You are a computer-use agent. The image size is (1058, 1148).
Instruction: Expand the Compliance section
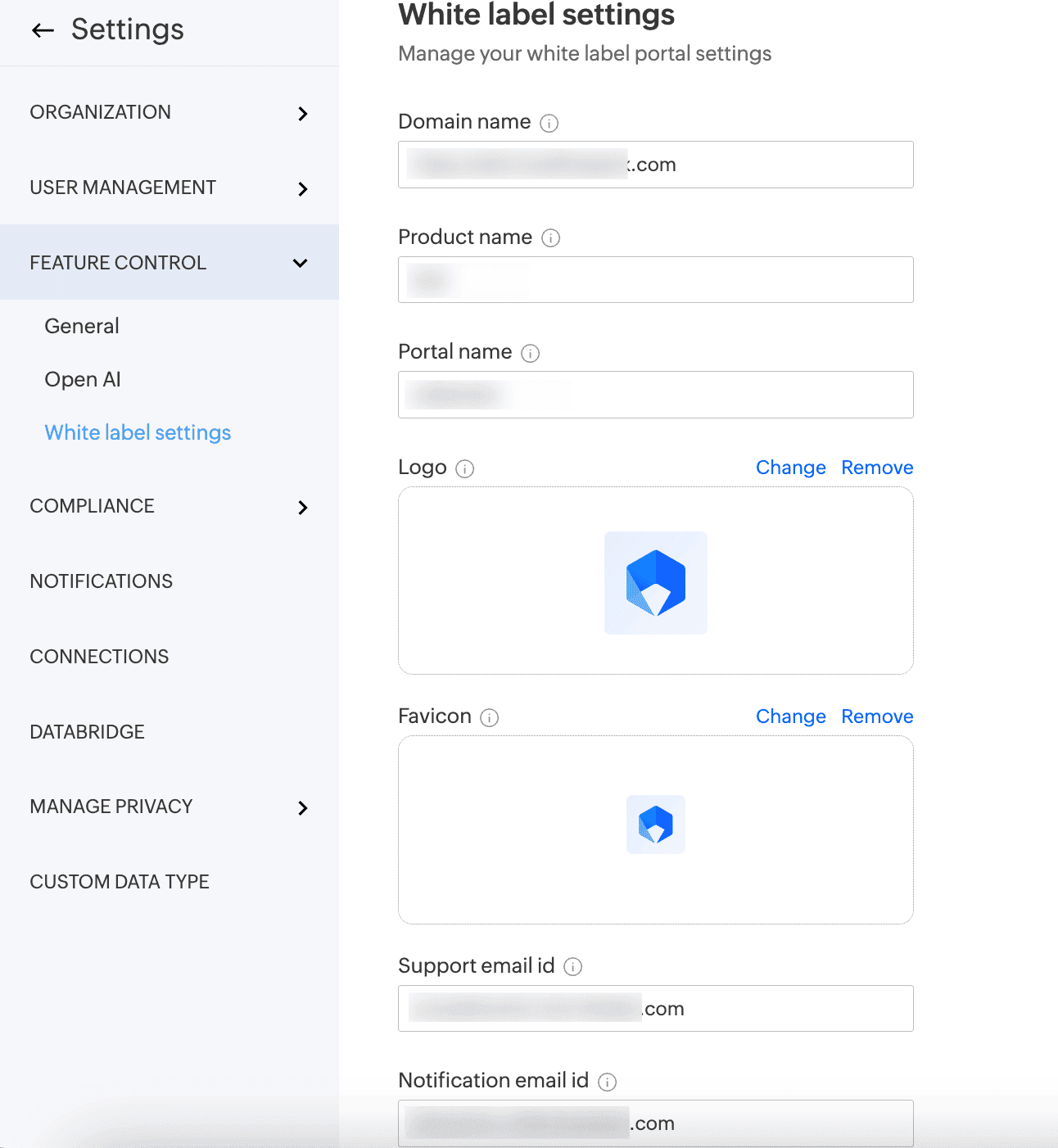pos(302,508)
